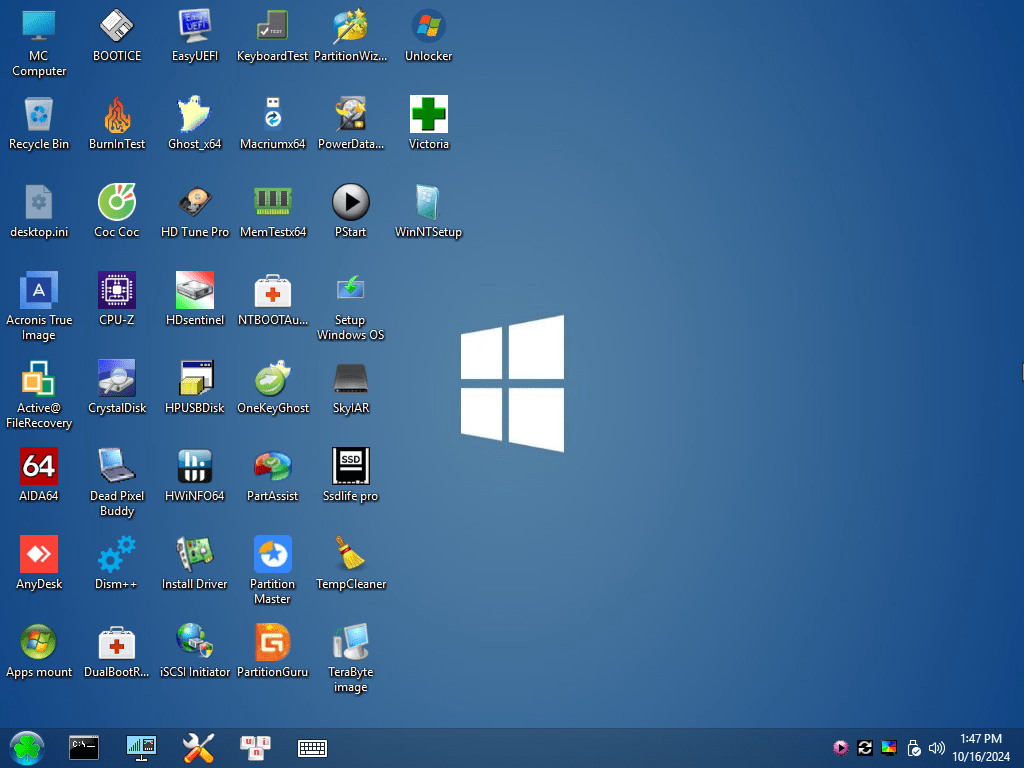The image size is (1024, 768).
Task: Open AnyDesk remote desktop
Action: [x=39, y=563]
